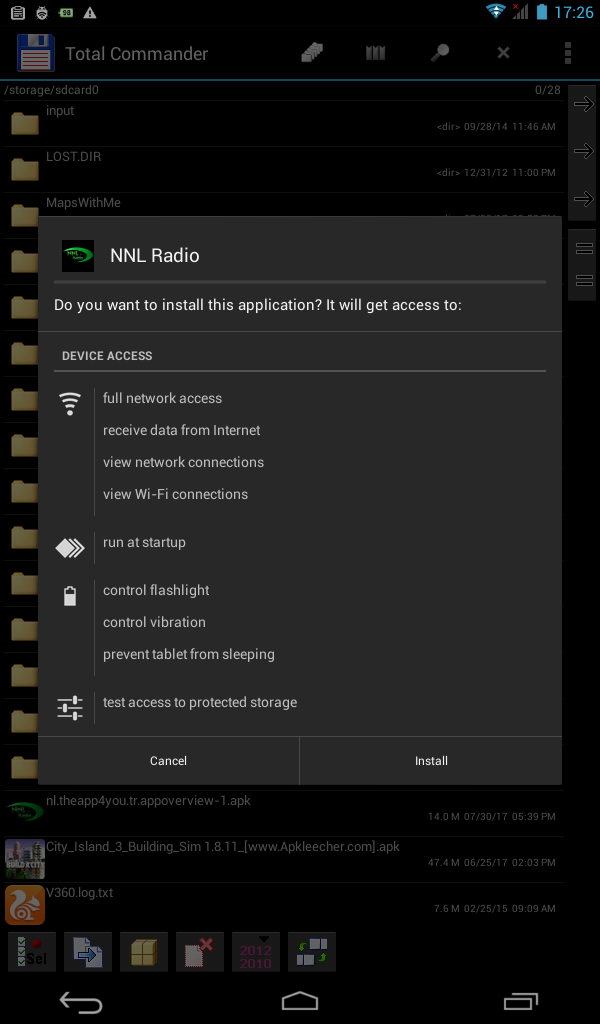Viewport: 600px width, 1024px height.
Task: Tap the Cancel button
Action: click(x=168, y=761)
